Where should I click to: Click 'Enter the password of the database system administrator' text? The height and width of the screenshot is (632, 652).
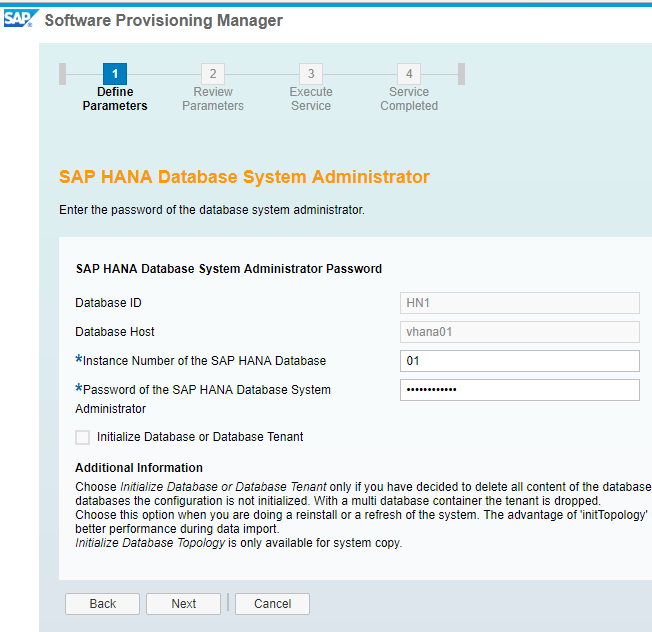212,210
